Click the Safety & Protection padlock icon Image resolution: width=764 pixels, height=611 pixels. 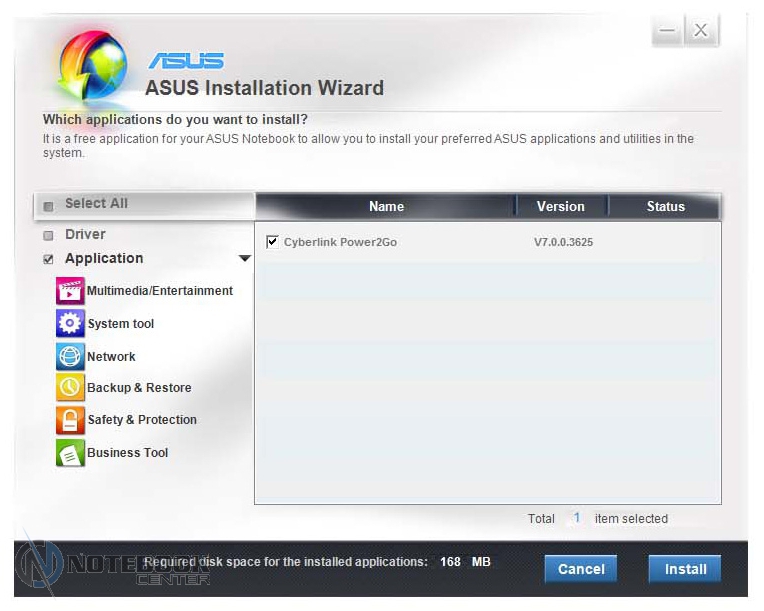(x=70, y=420)
